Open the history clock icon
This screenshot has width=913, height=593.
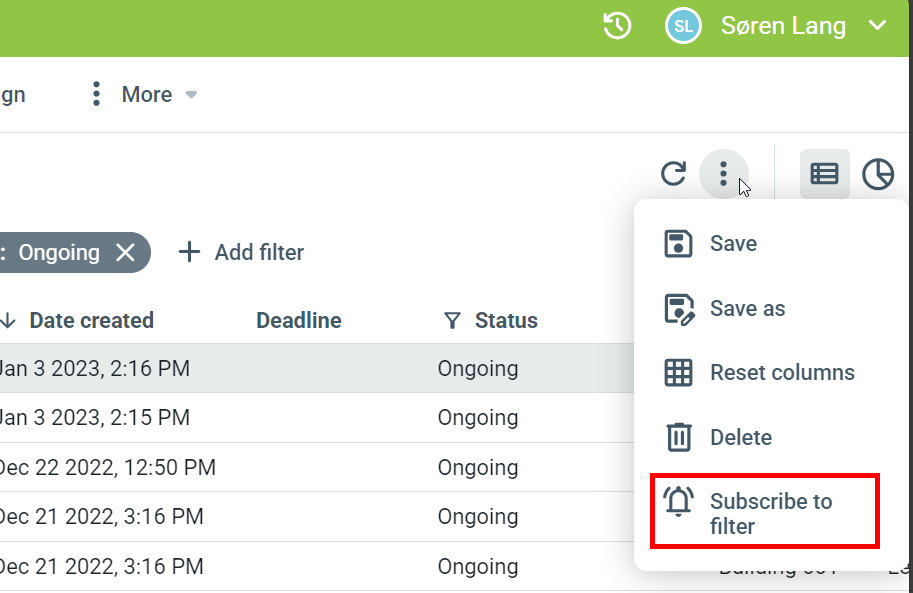pos(617,26)
